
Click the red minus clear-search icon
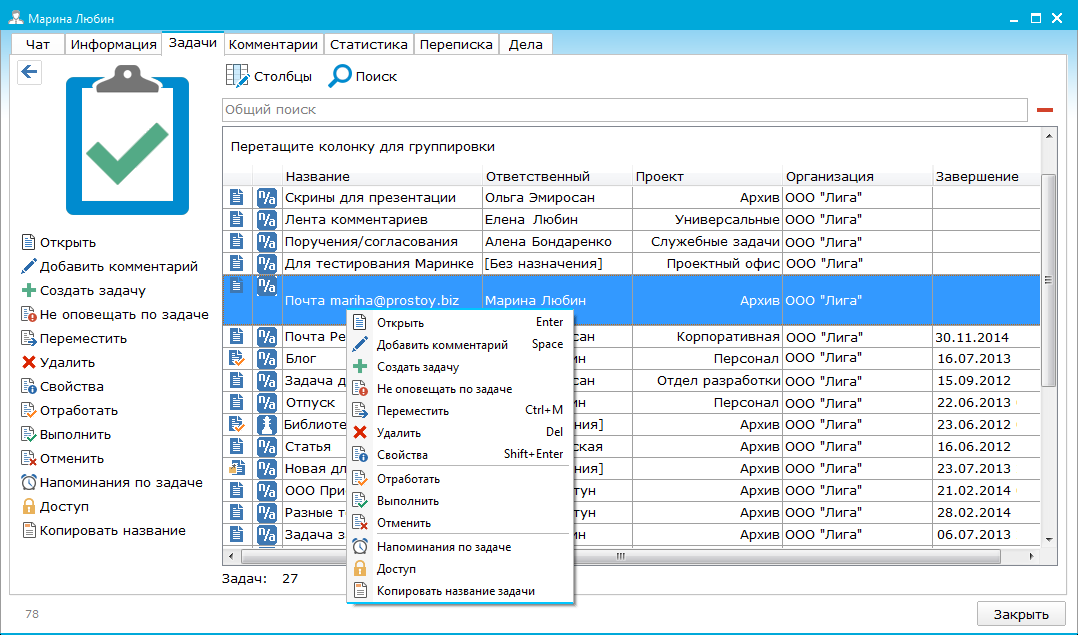(1045, 110)
